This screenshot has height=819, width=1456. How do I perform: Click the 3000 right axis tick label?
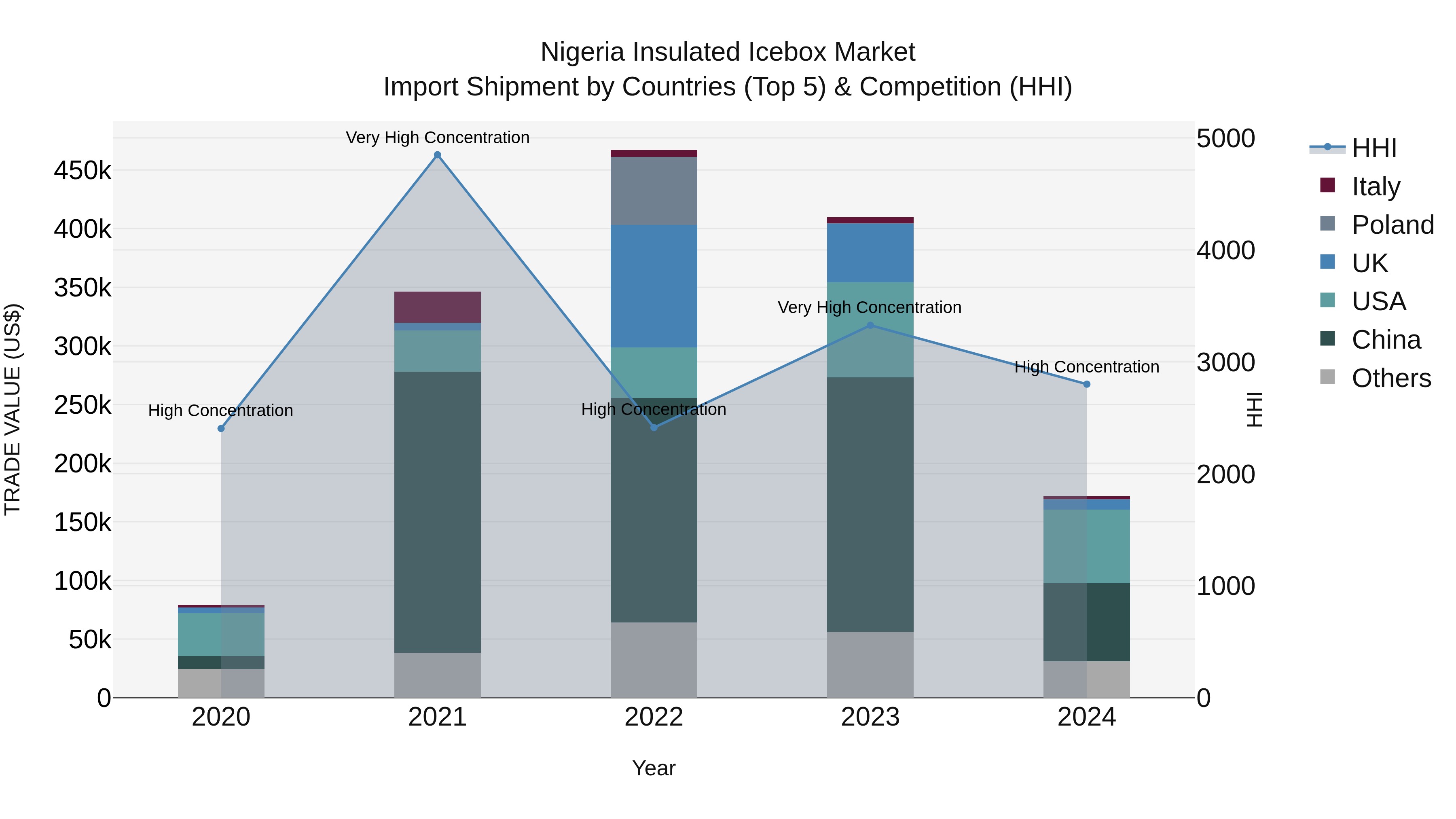pyautogui.click(x=1226, y=362)
